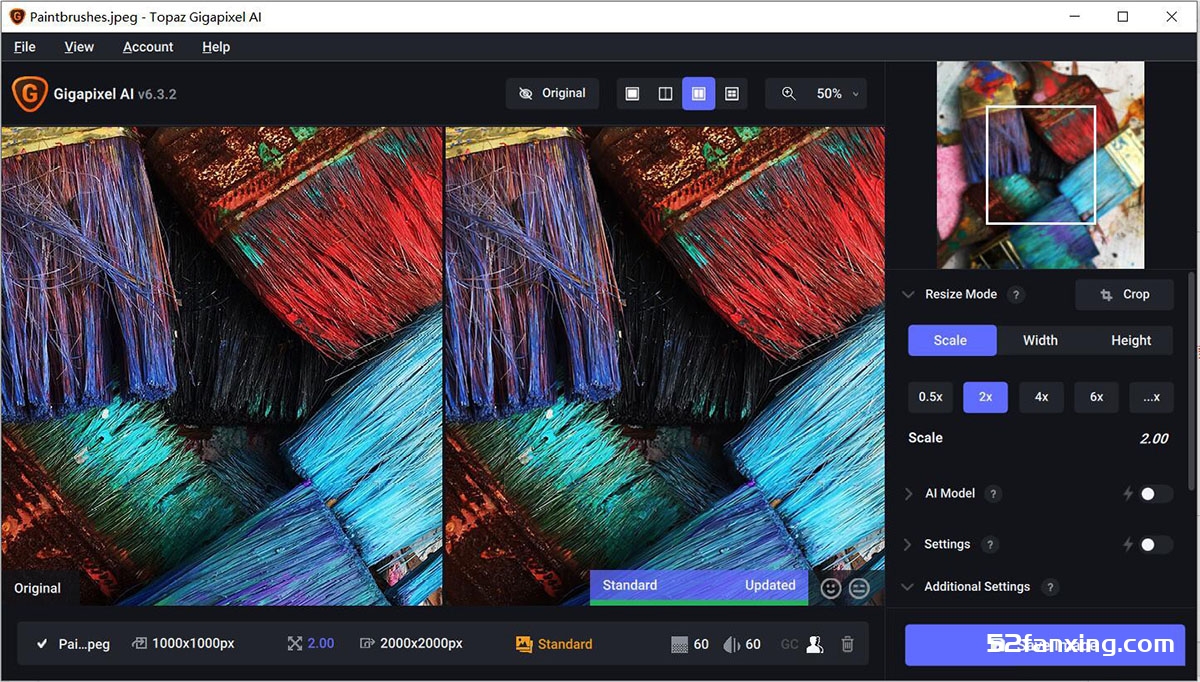Expand the Settings section
The image size is (1200, 682).
[908, 545]
